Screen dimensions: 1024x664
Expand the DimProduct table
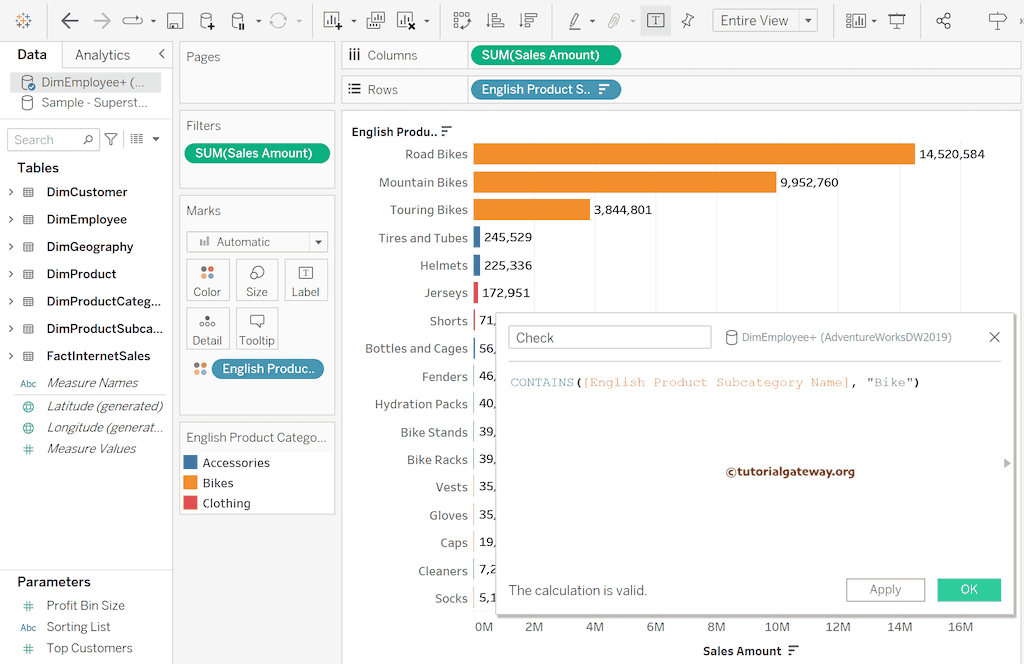tap(10, 273)
